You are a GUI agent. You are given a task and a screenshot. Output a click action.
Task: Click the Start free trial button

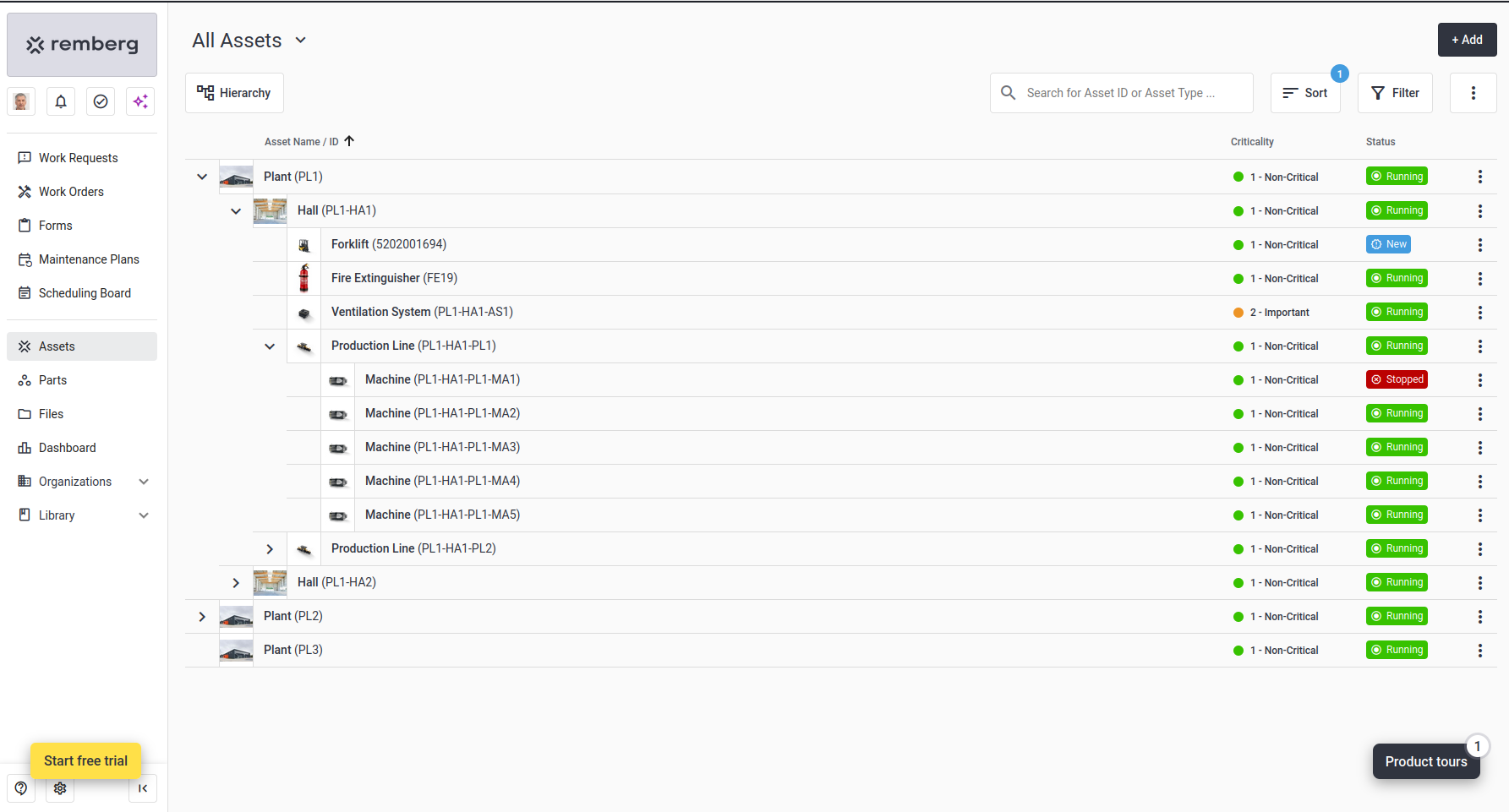pyautogui.click(x=85, y=760)
